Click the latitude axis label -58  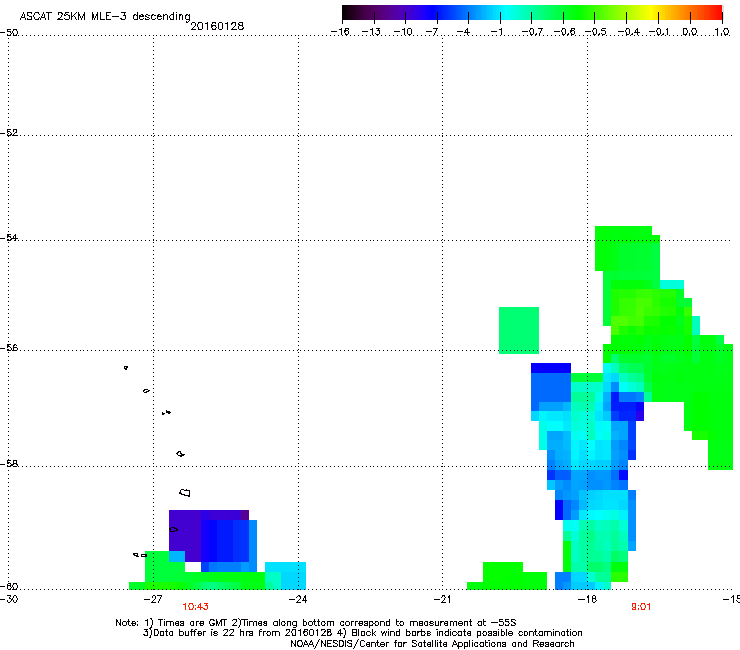(x=9, y=464)
